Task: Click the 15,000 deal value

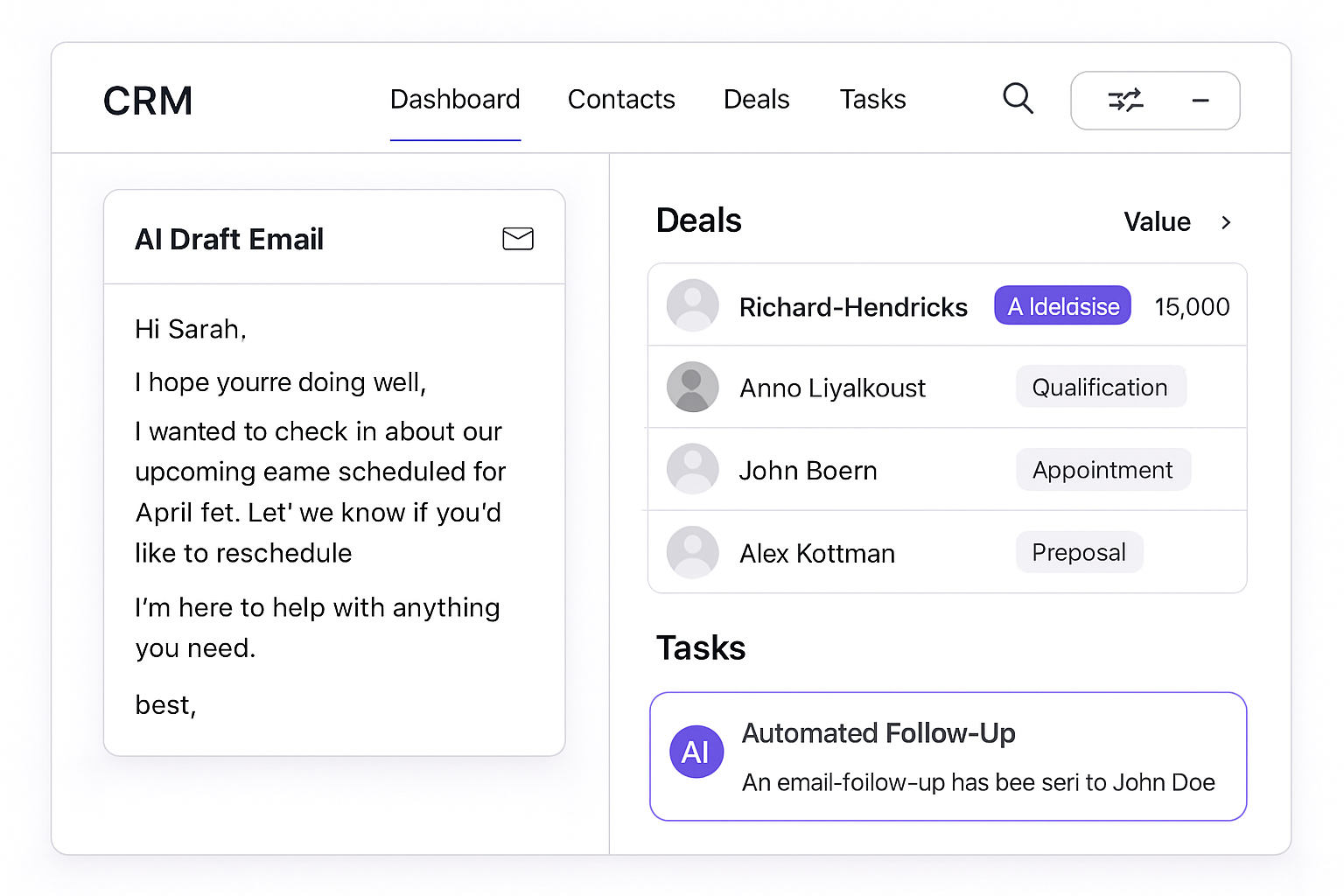Action: click(1192, 307)
